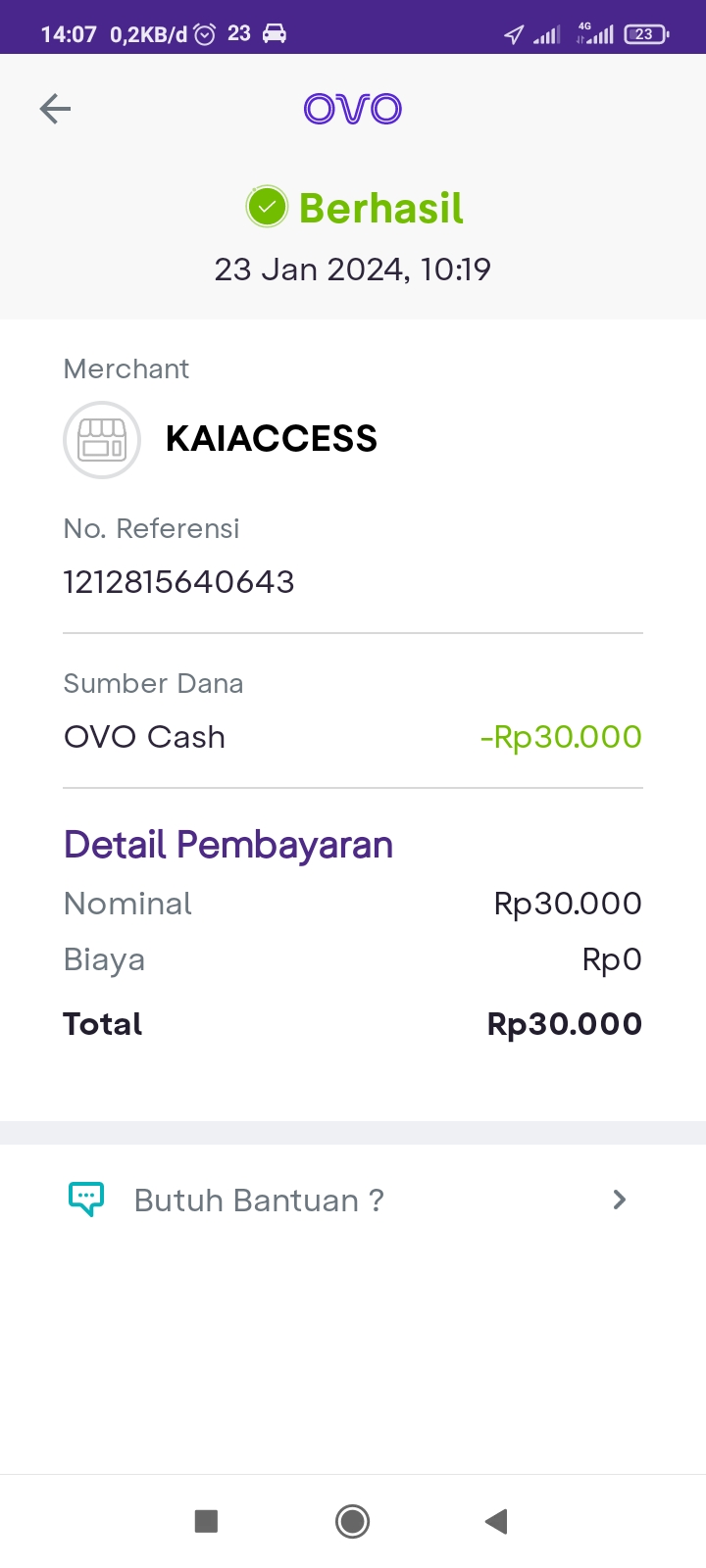Select the reference number 1212815640643
Screen dimensions: 706x1568
[179, 582]
